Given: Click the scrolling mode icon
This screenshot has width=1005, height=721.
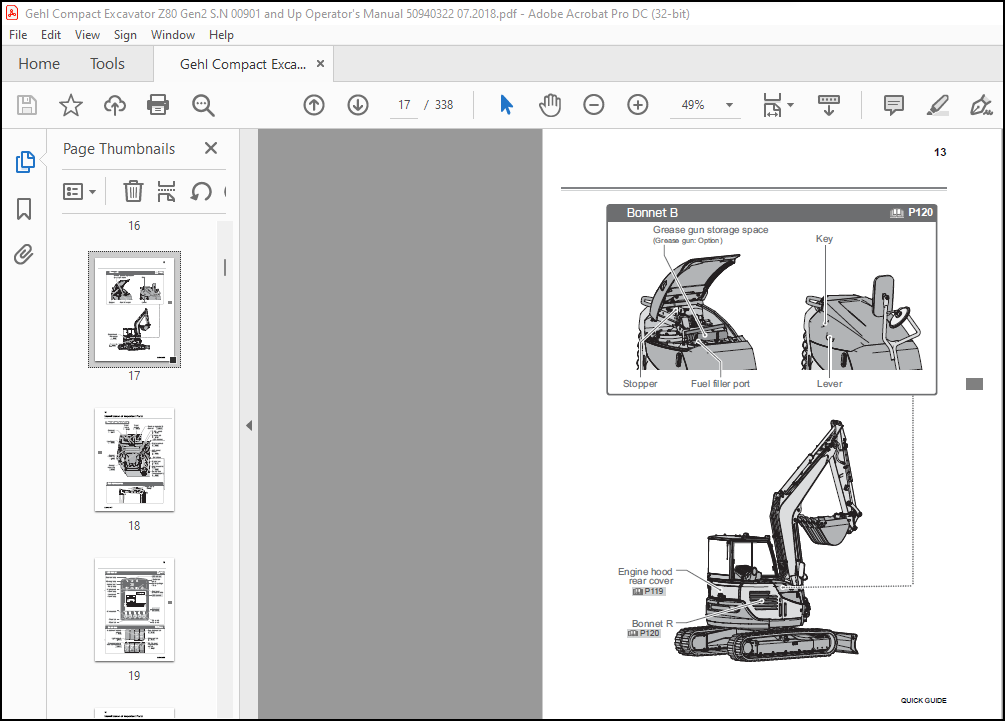Looking at the screenshot, I should 829,105.
